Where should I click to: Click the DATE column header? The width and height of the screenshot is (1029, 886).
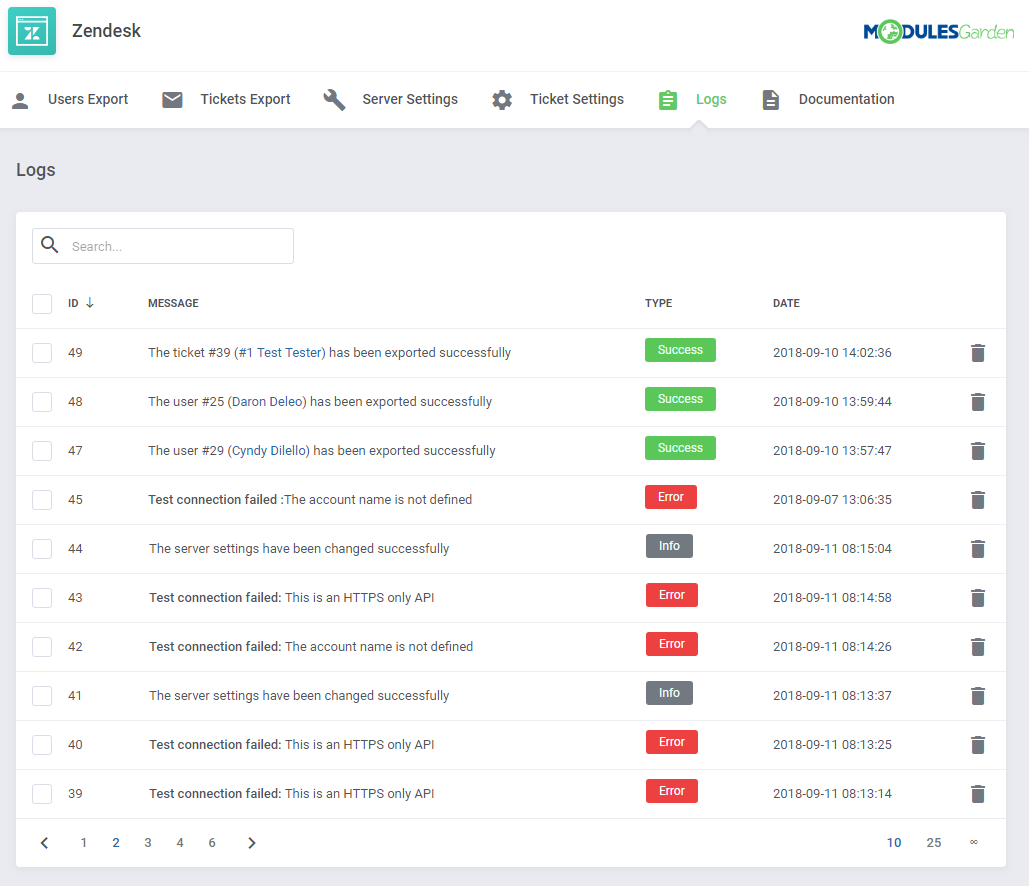tap(786, 303)
